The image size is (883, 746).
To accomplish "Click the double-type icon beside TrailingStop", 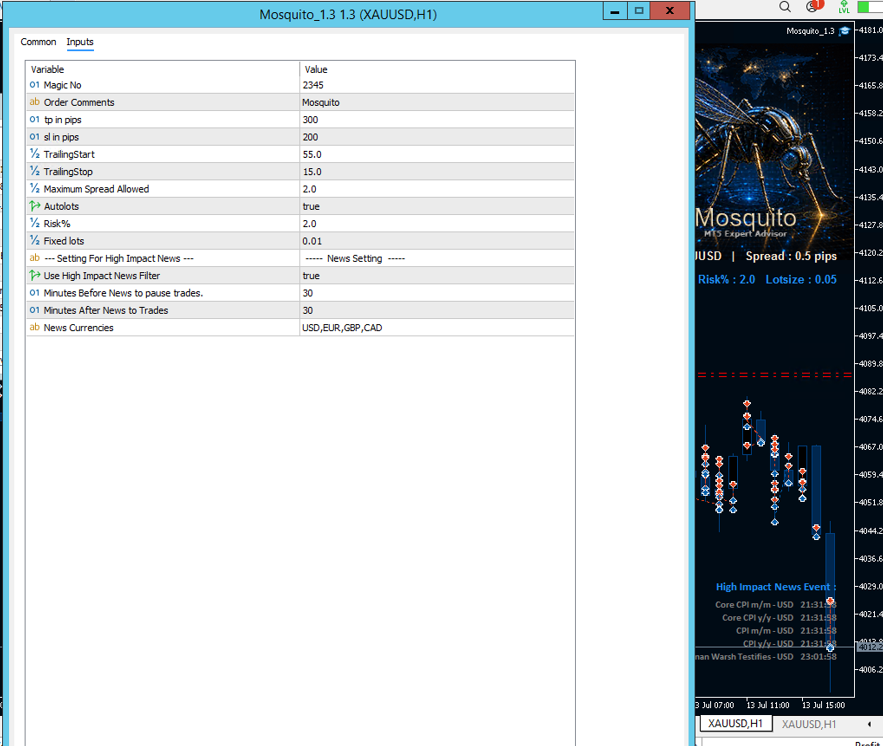I will click(x=34, y=171).
